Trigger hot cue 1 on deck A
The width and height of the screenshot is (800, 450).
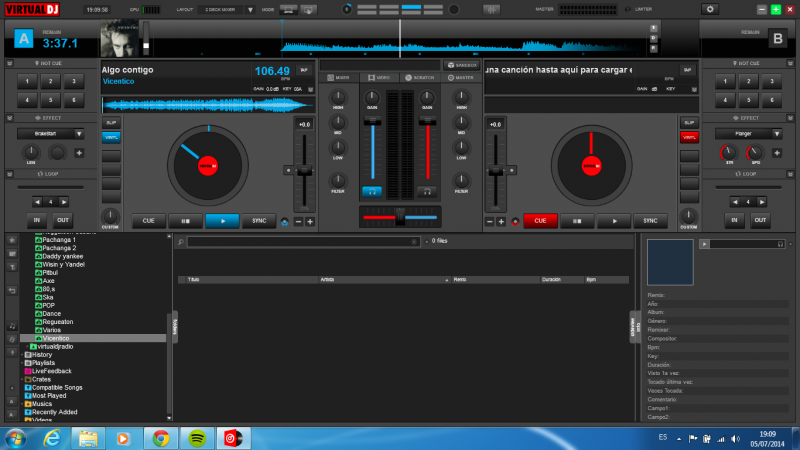point(27,81)
